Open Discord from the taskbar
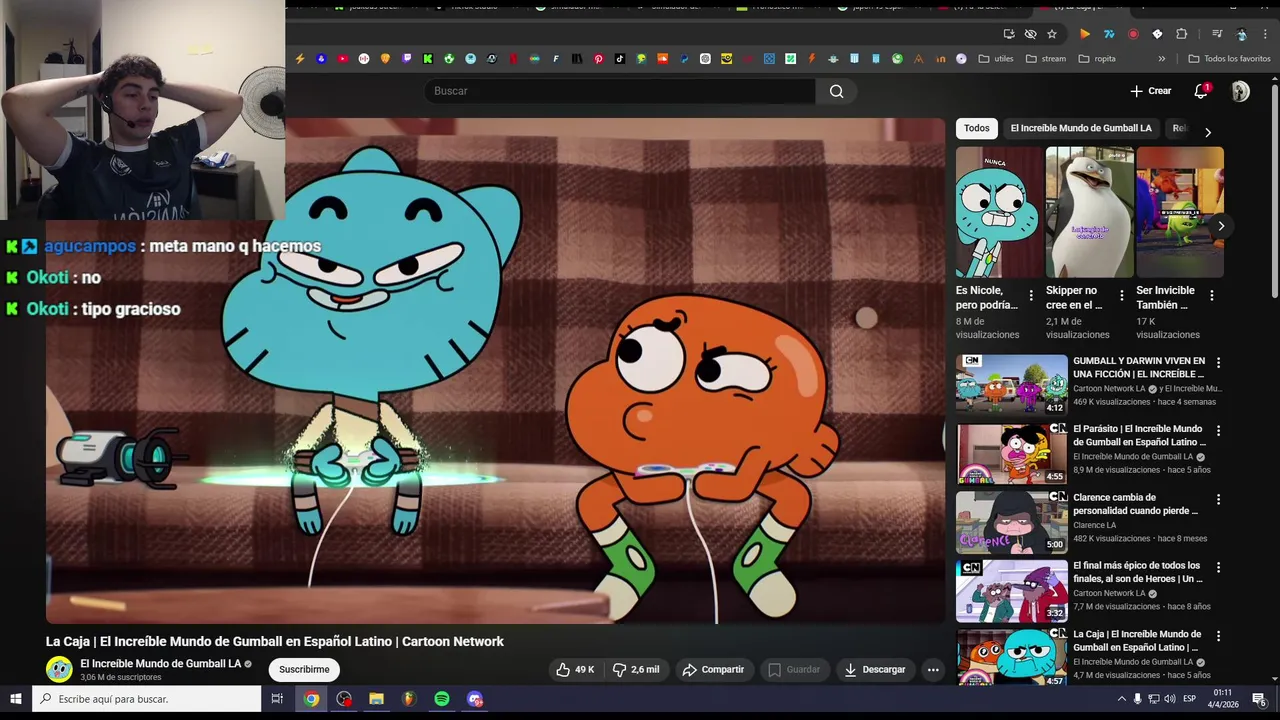 [x=474, y=699]
